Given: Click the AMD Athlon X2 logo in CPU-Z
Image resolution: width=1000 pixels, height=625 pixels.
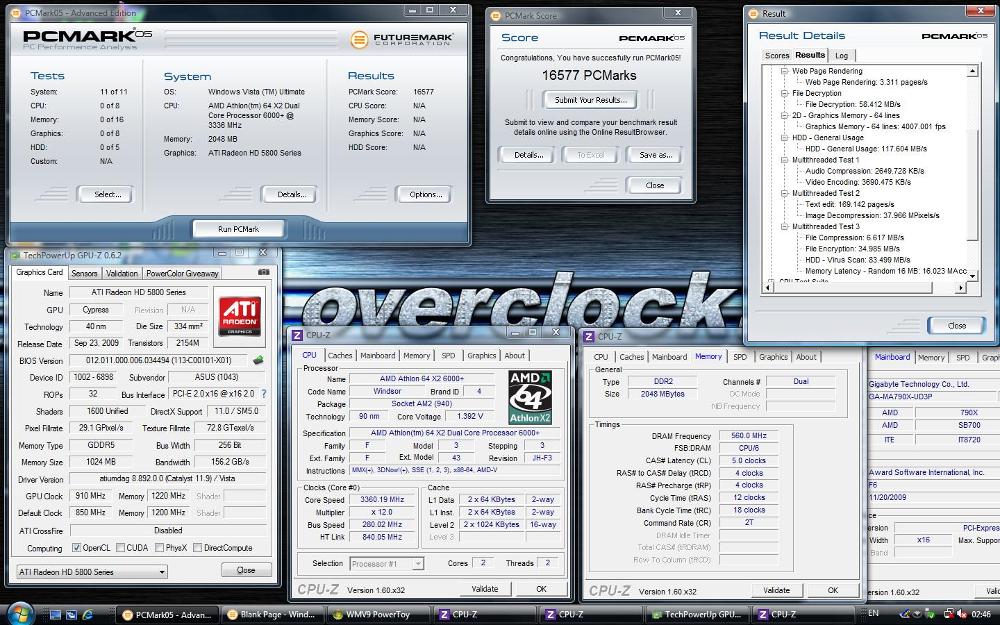Looking at the screenshot, I should coord(530,397).
